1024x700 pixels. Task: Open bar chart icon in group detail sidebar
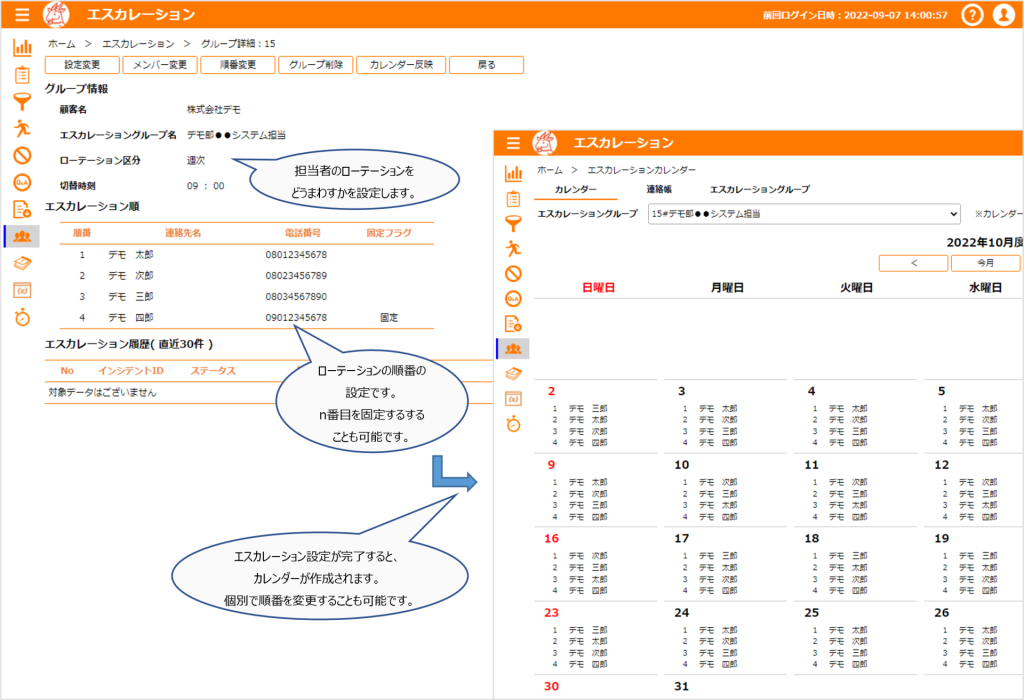pos(22,47)
